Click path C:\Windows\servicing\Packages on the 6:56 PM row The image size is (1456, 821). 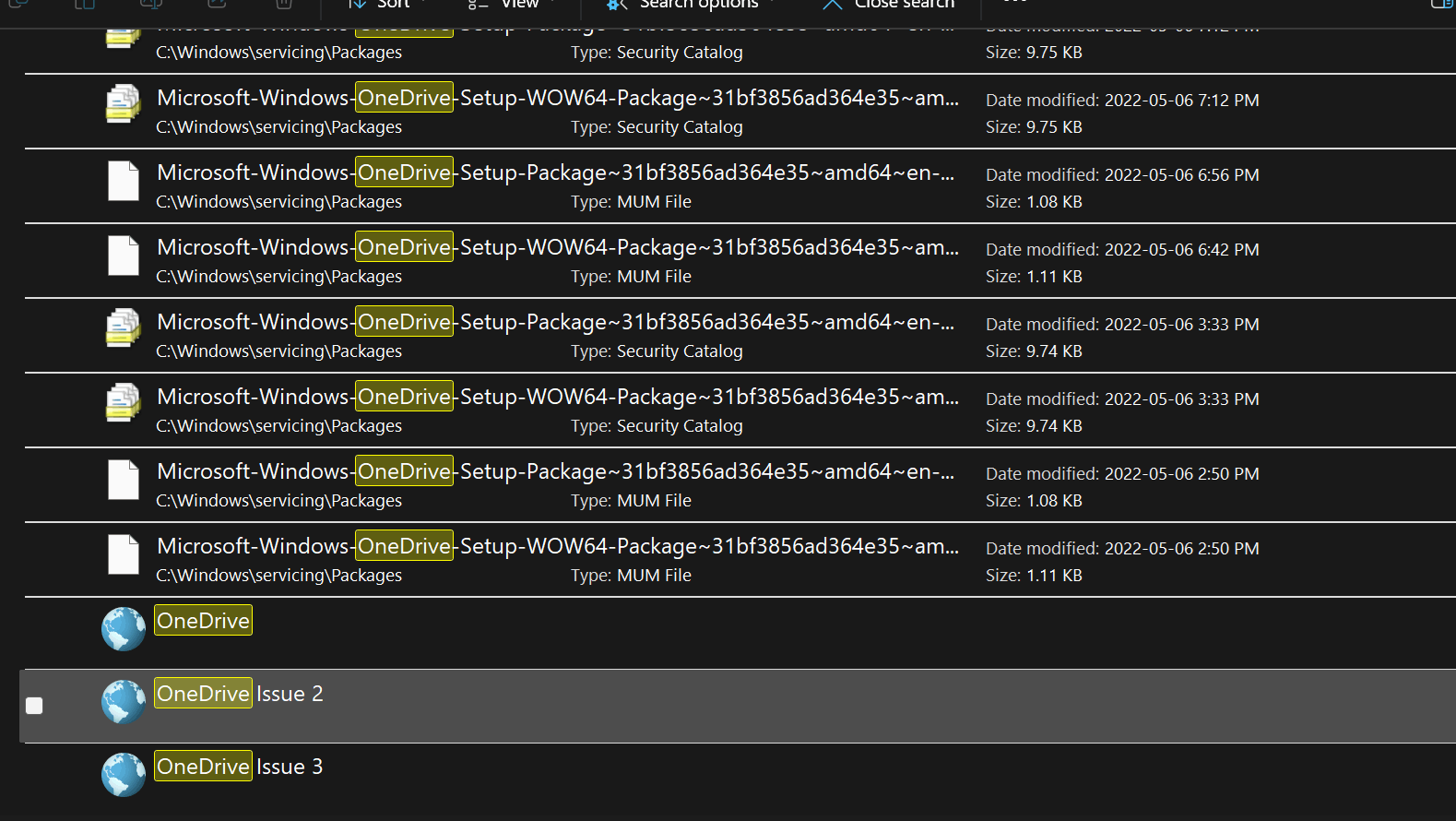click(278, 202)
